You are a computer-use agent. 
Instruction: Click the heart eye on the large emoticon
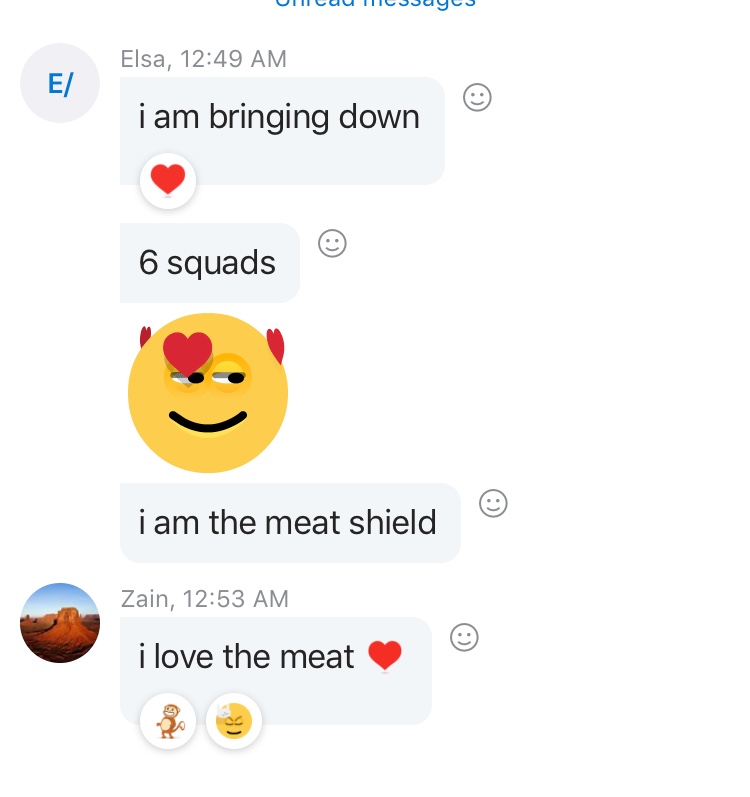(188, 354)
